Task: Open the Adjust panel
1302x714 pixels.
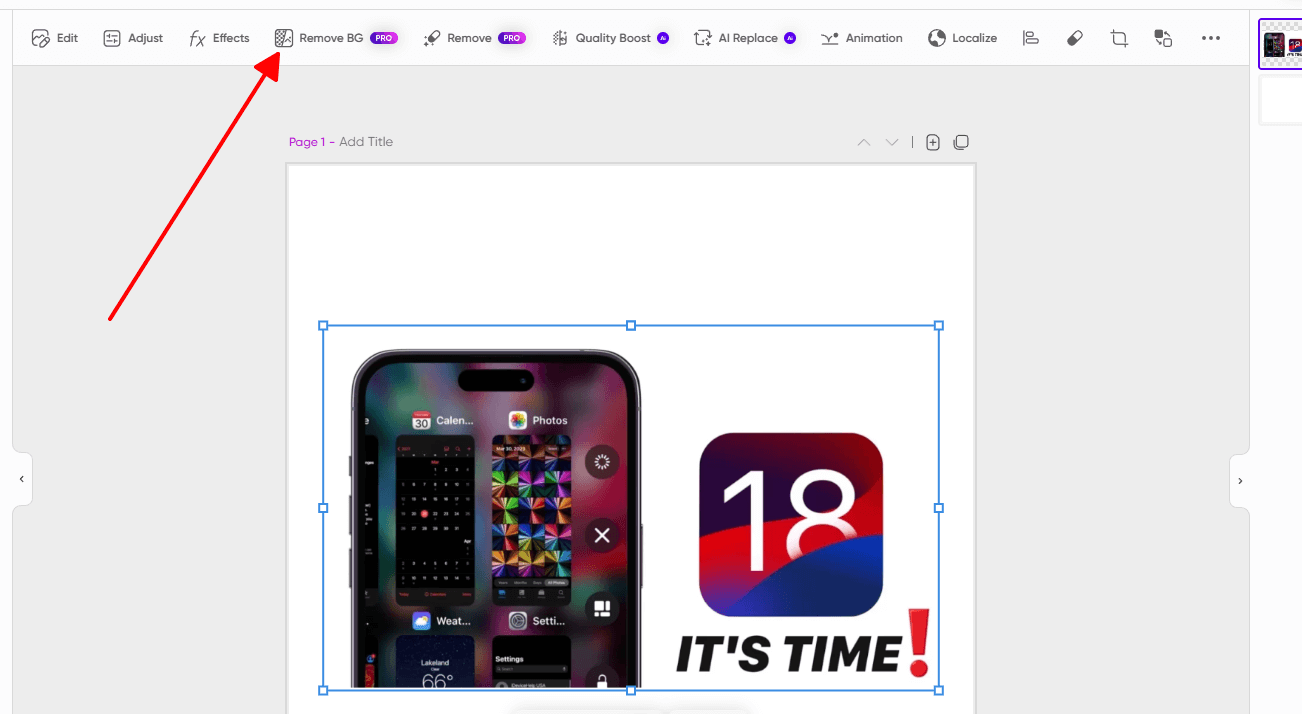Action: [x=133, y=38]
